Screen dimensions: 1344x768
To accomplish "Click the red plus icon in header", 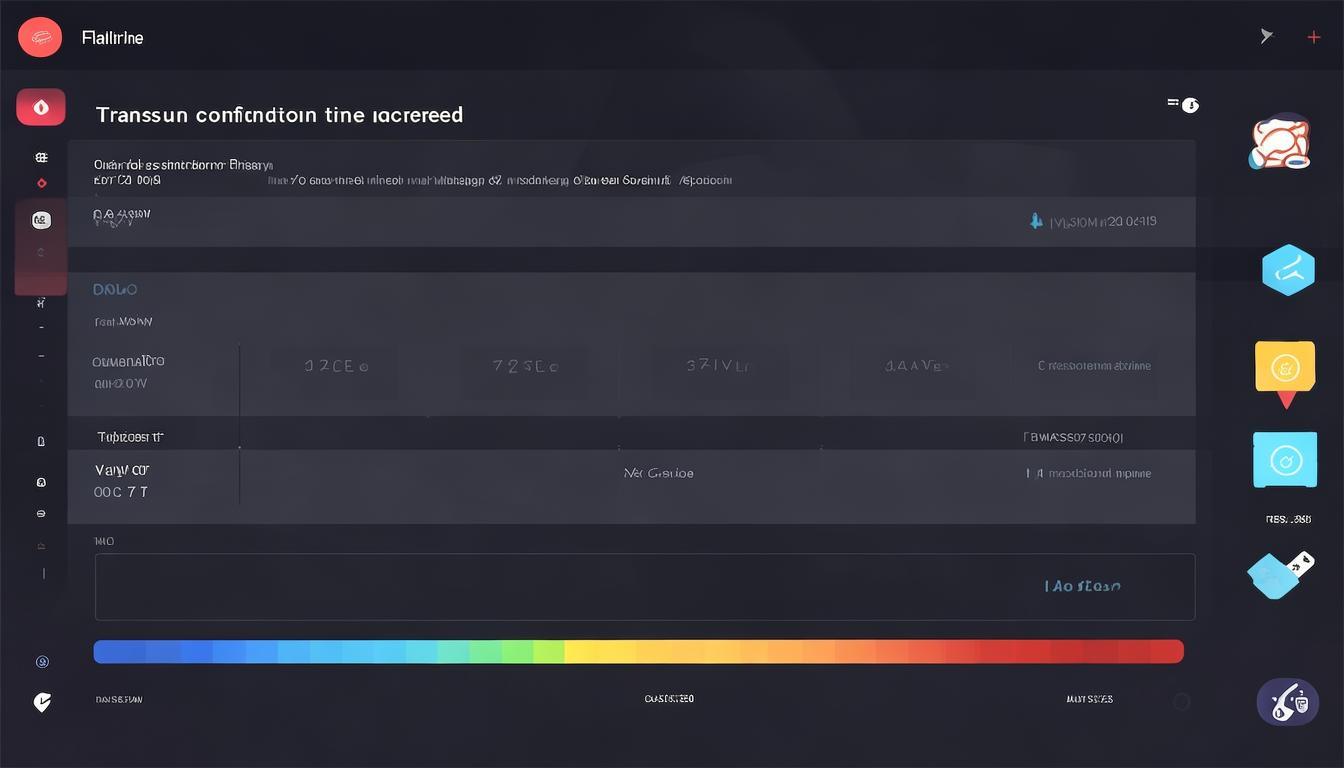I will [x=1314, y=37].
